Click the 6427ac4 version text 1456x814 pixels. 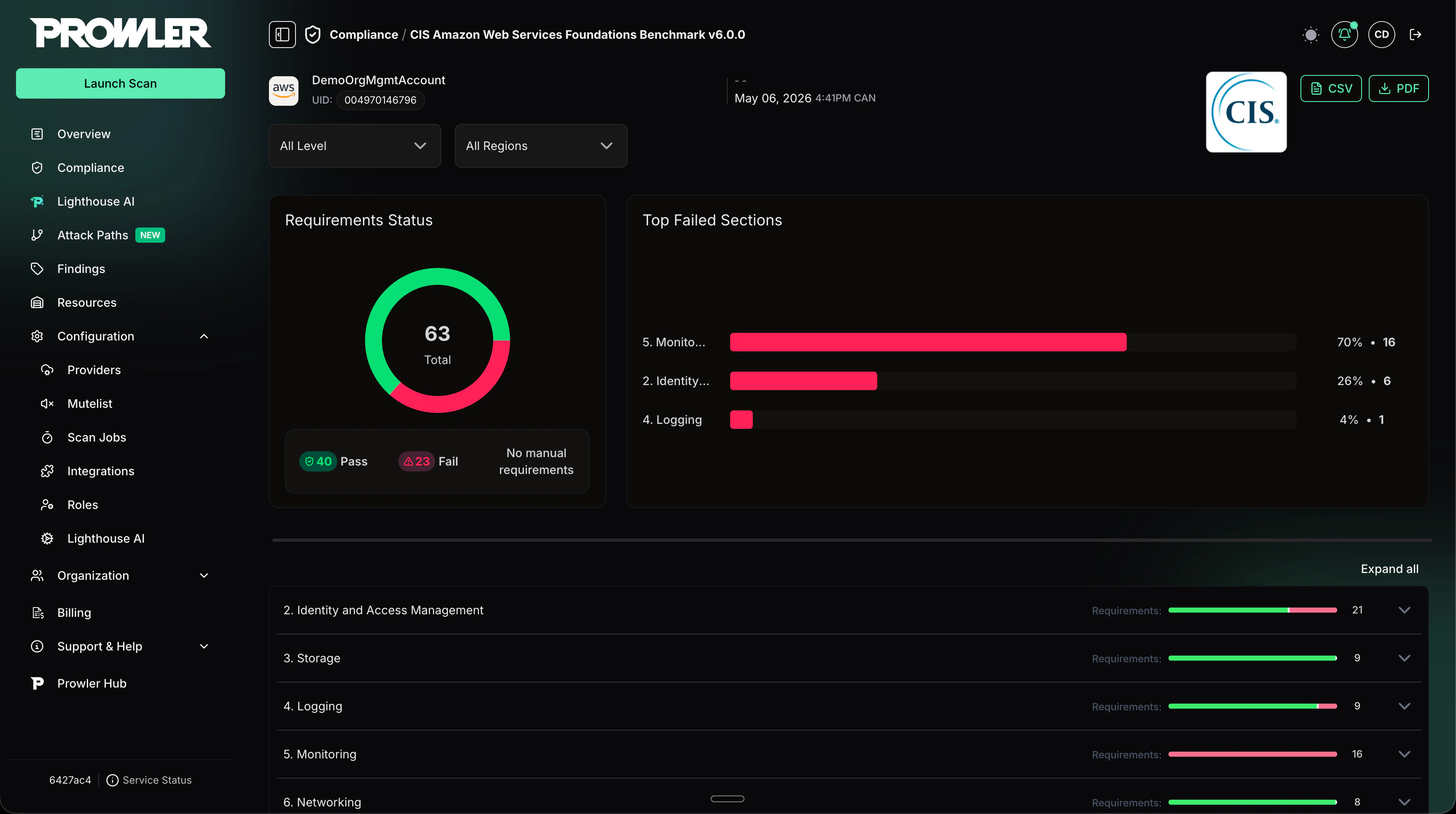click(70, 780)
